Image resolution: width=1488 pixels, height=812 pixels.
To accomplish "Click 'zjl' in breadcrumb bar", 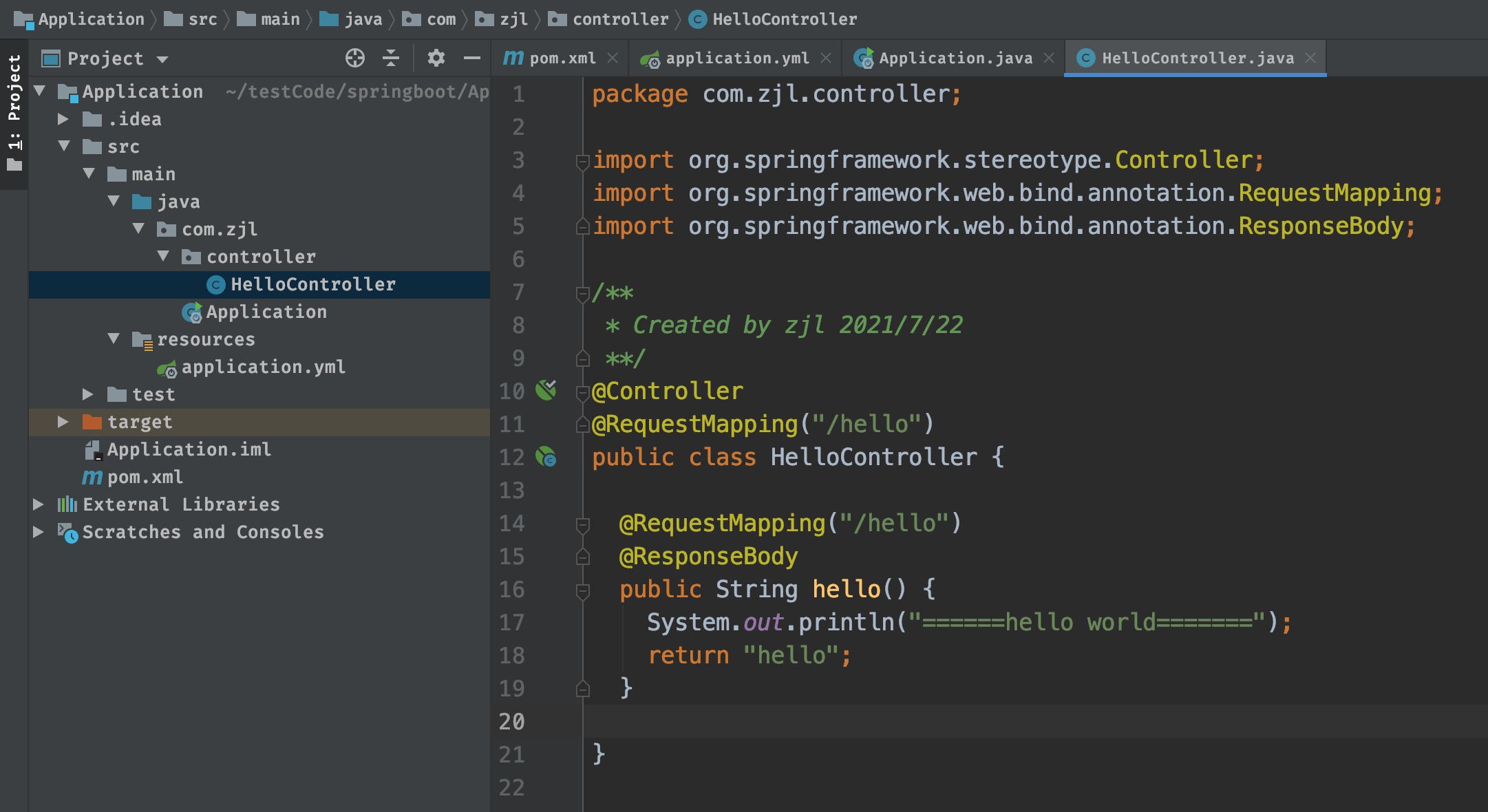I will 514,19.
